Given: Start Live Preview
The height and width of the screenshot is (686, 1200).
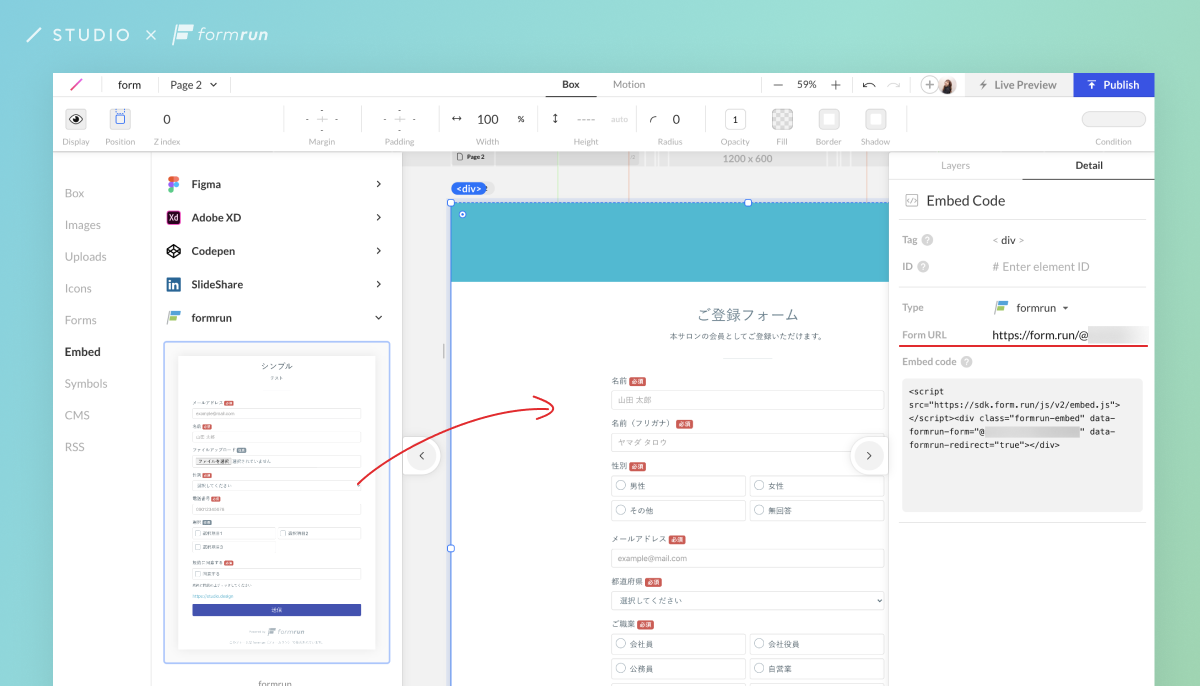Looking at the screenshot, I should 1018,85.
